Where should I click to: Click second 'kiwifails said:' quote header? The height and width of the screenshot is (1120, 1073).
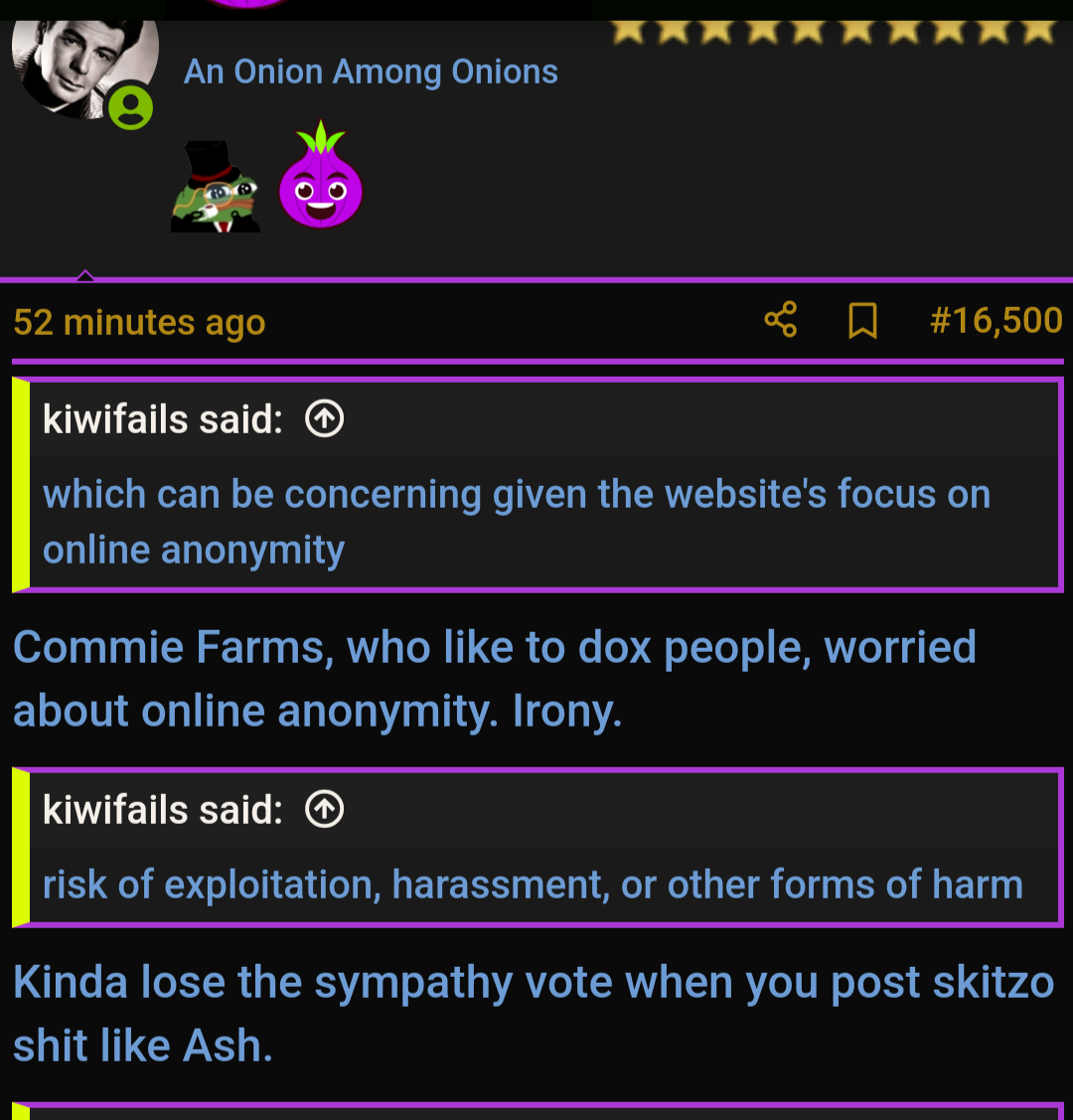(x=163, y=809)
